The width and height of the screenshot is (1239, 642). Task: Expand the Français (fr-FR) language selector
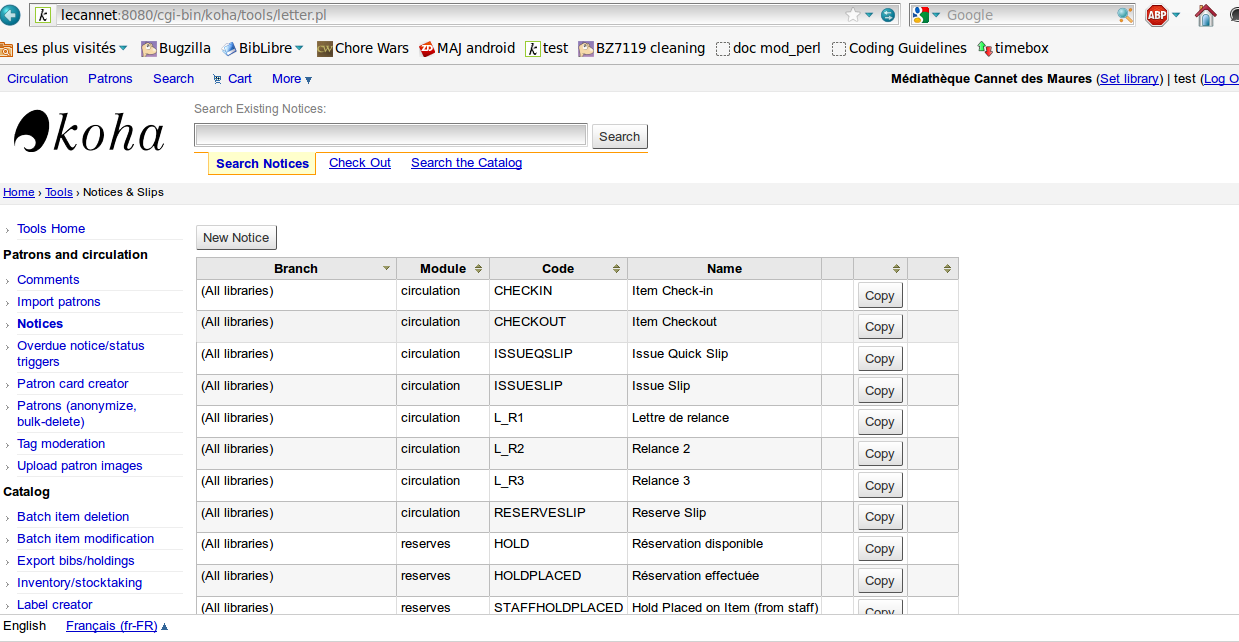[117, 626]
